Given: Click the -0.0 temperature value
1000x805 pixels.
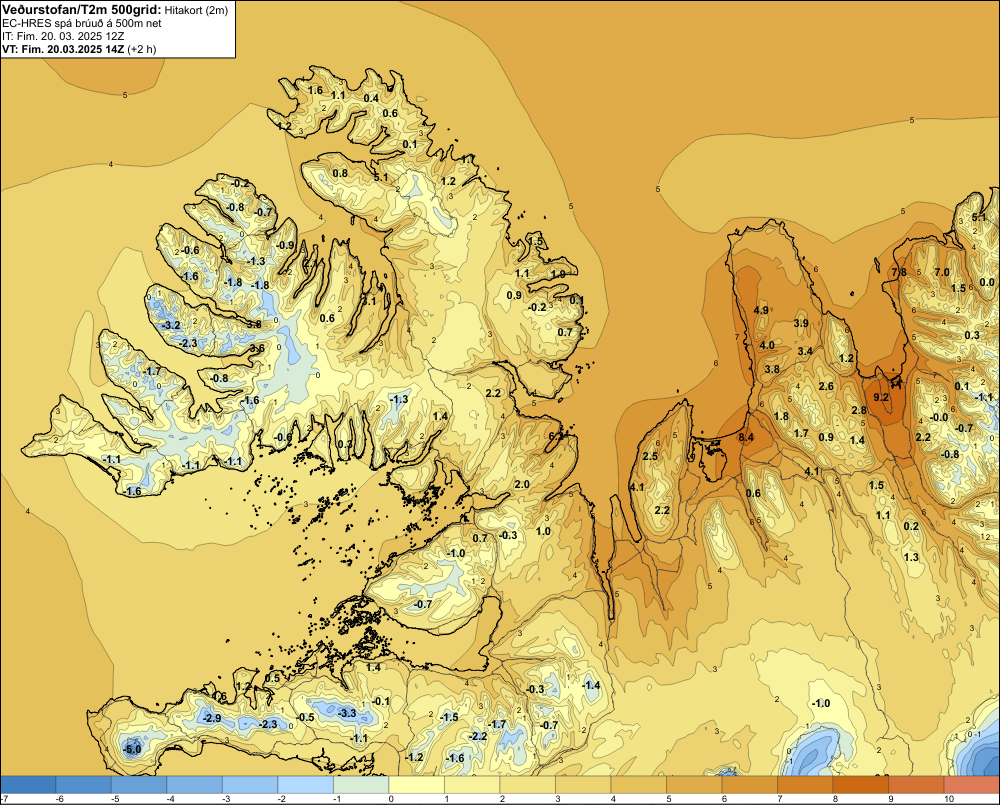Looking at the screenshot, I should 939,417.
